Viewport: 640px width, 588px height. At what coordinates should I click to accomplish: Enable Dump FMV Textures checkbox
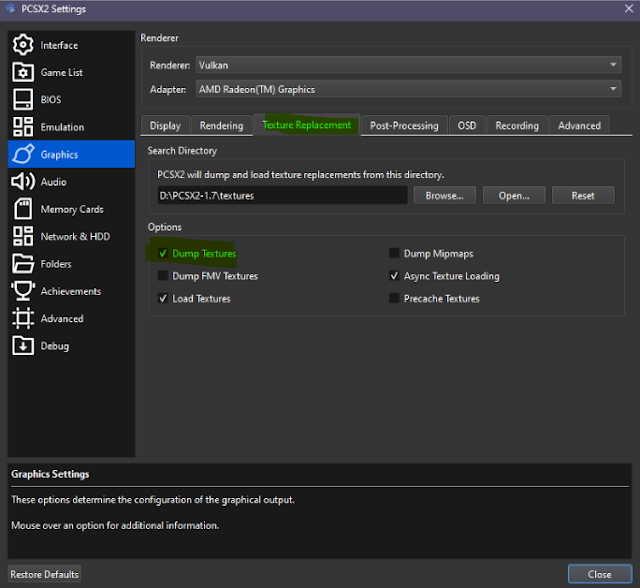[x=163, y=276]
